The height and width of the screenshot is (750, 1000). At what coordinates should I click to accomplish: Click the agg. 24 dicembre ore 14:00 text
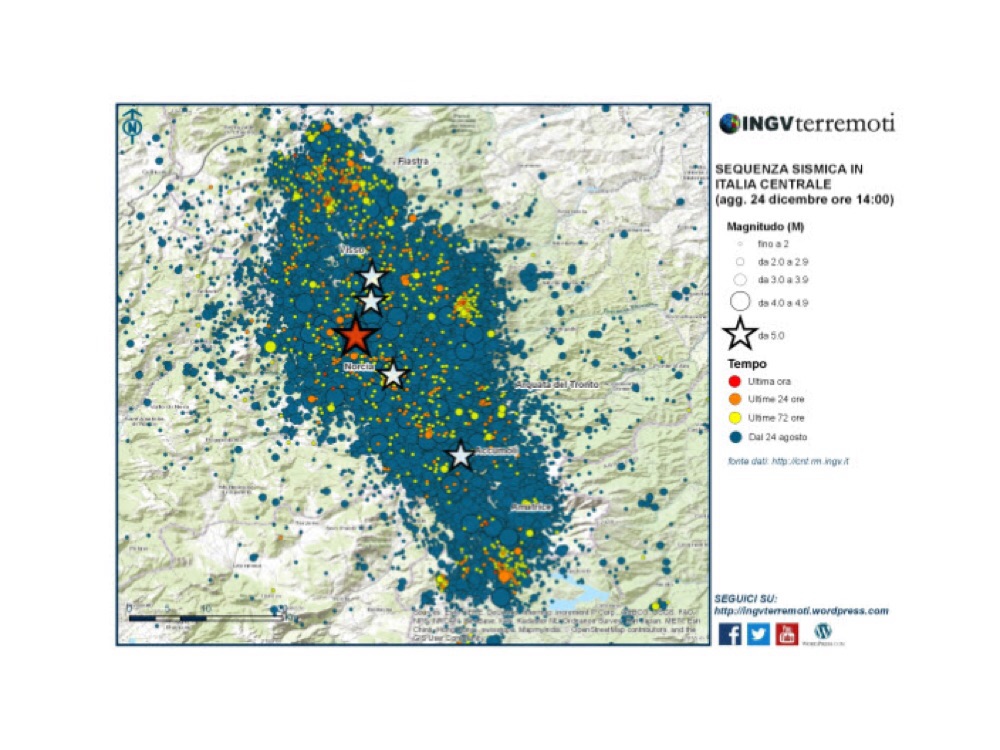pyautogui.click(x=804, y=200)
